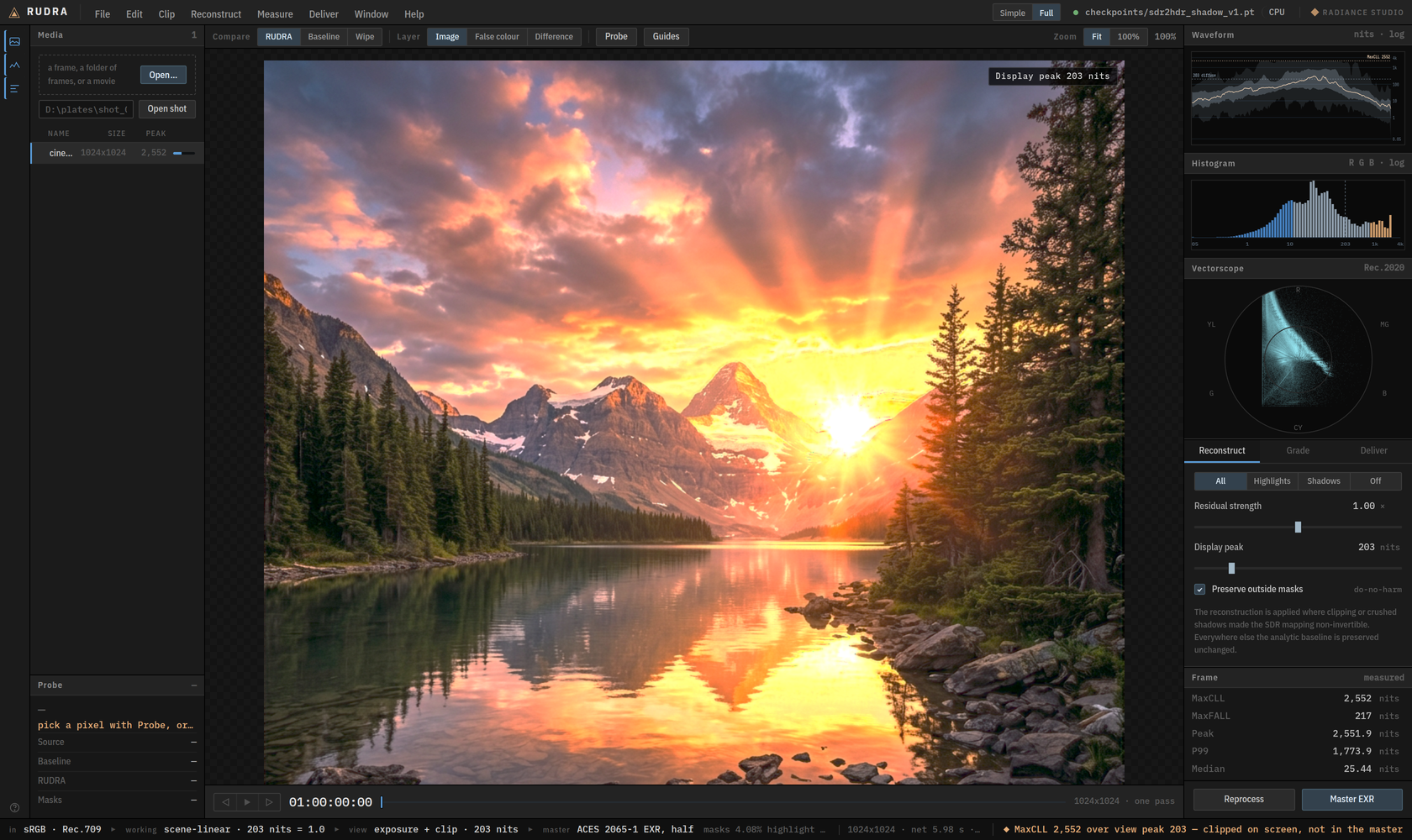Switch to the Grade tab
1412x840 pixels.
tap(1298, 451)
